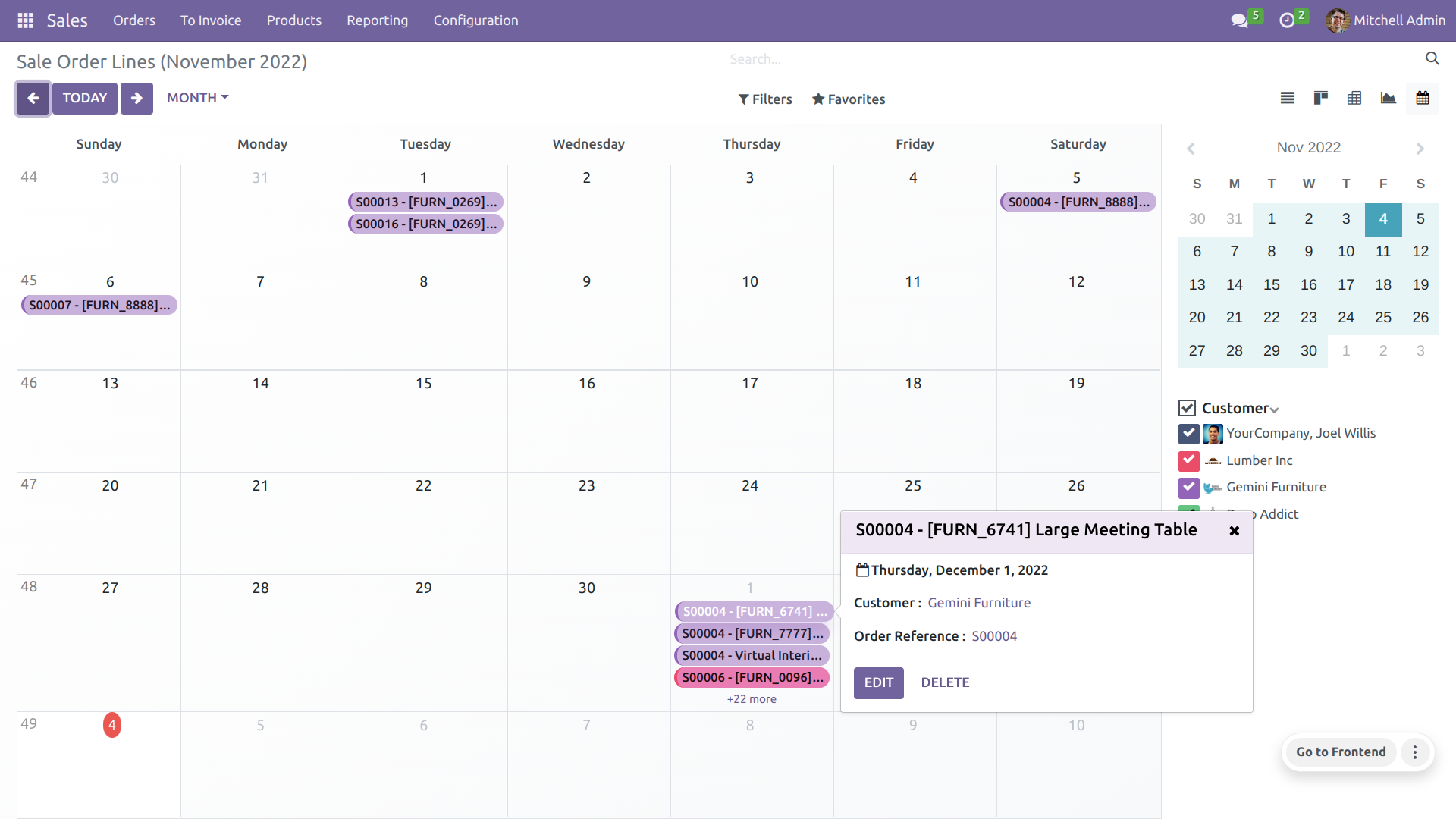
Task: Toggle YourCompany, Joel Willis checkbox
Action: click(x=1188, y=433)
